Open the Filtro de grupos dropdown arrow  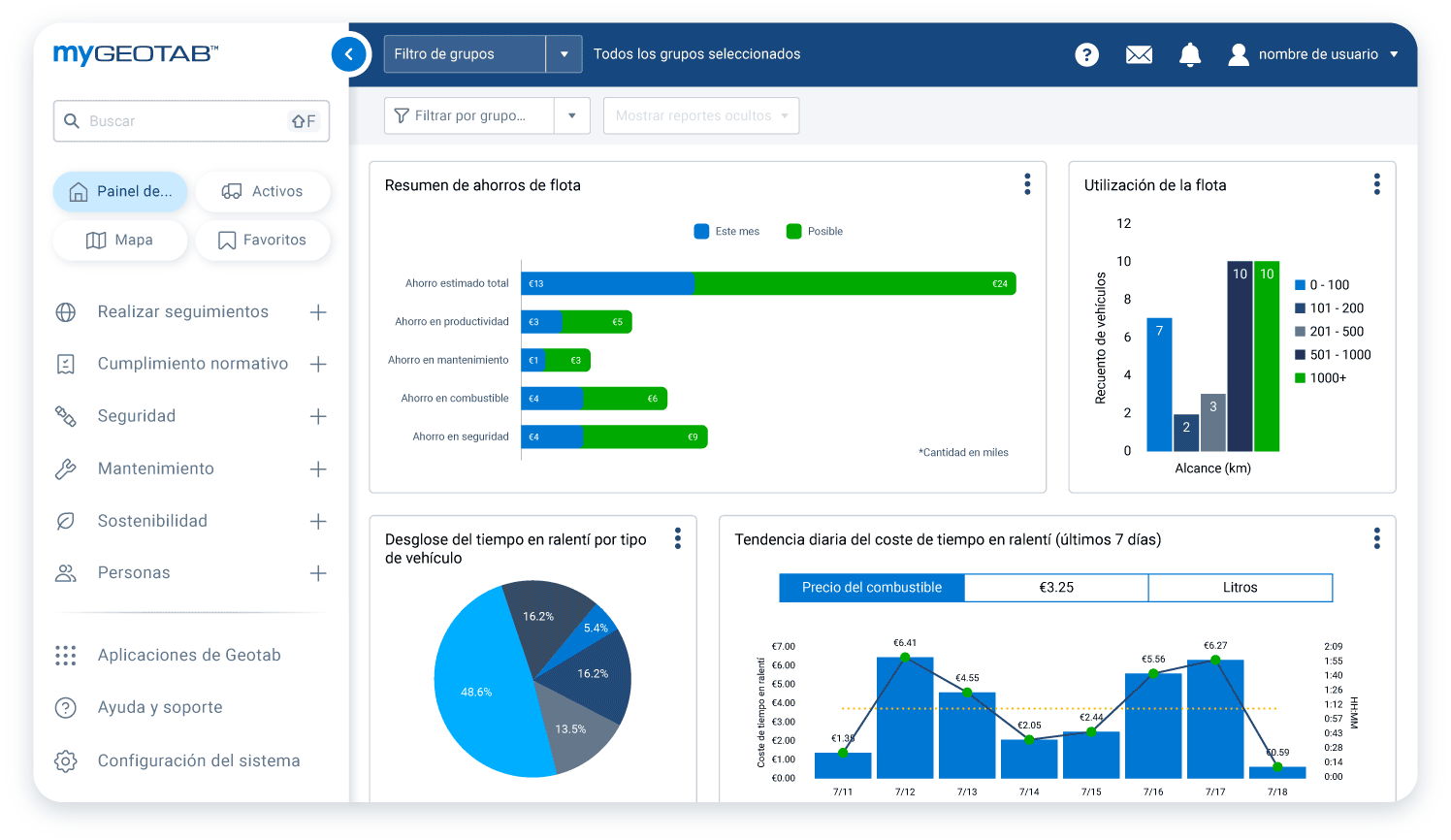pos(564,54)
